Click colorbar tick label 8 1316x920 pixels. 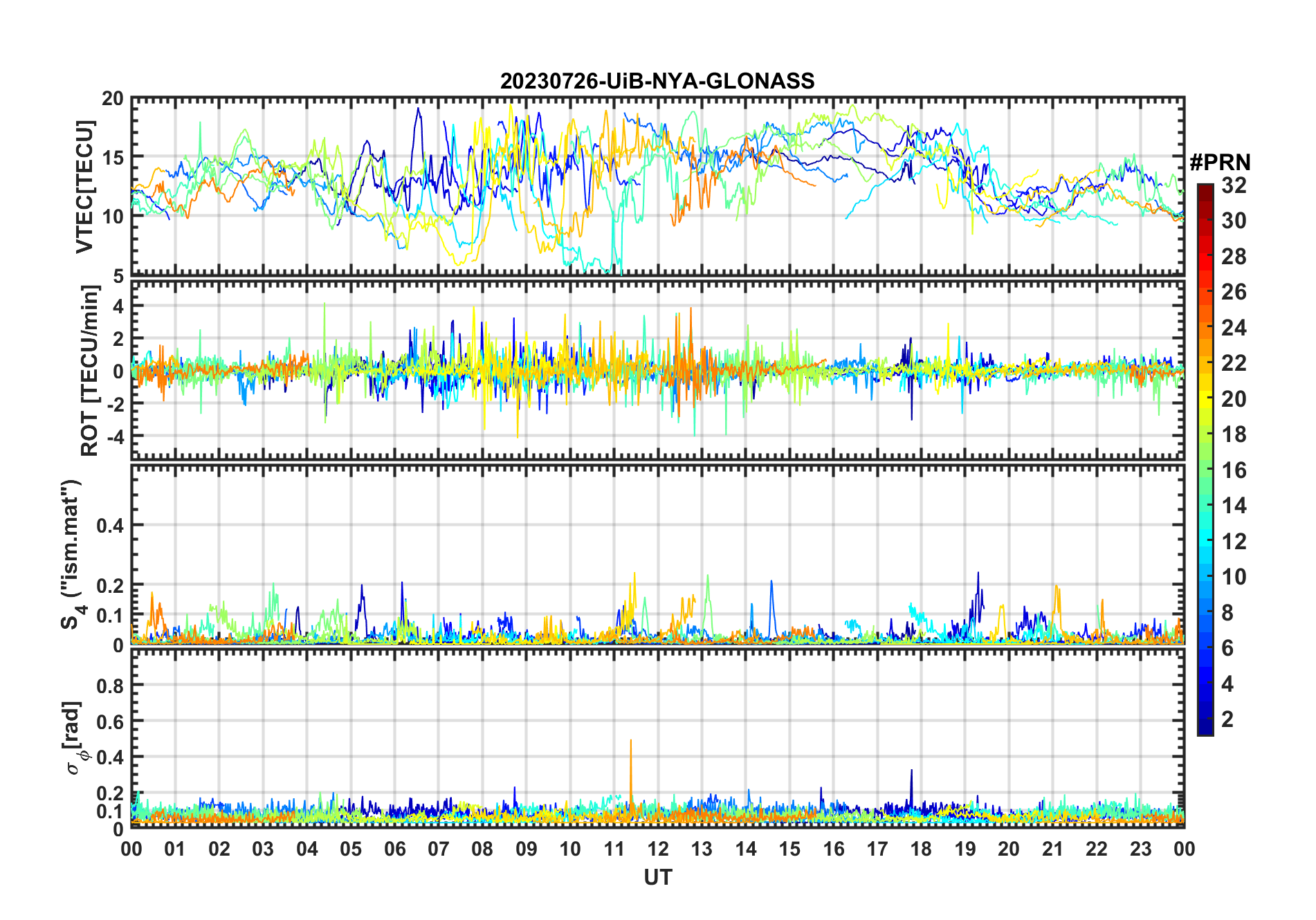[x=1227, y=612]
